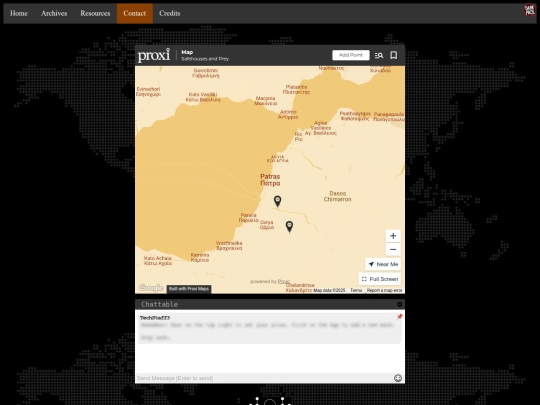Open the Resources navigation item
The height and width of the screenshot is (405, 540).
pos(95,13)
